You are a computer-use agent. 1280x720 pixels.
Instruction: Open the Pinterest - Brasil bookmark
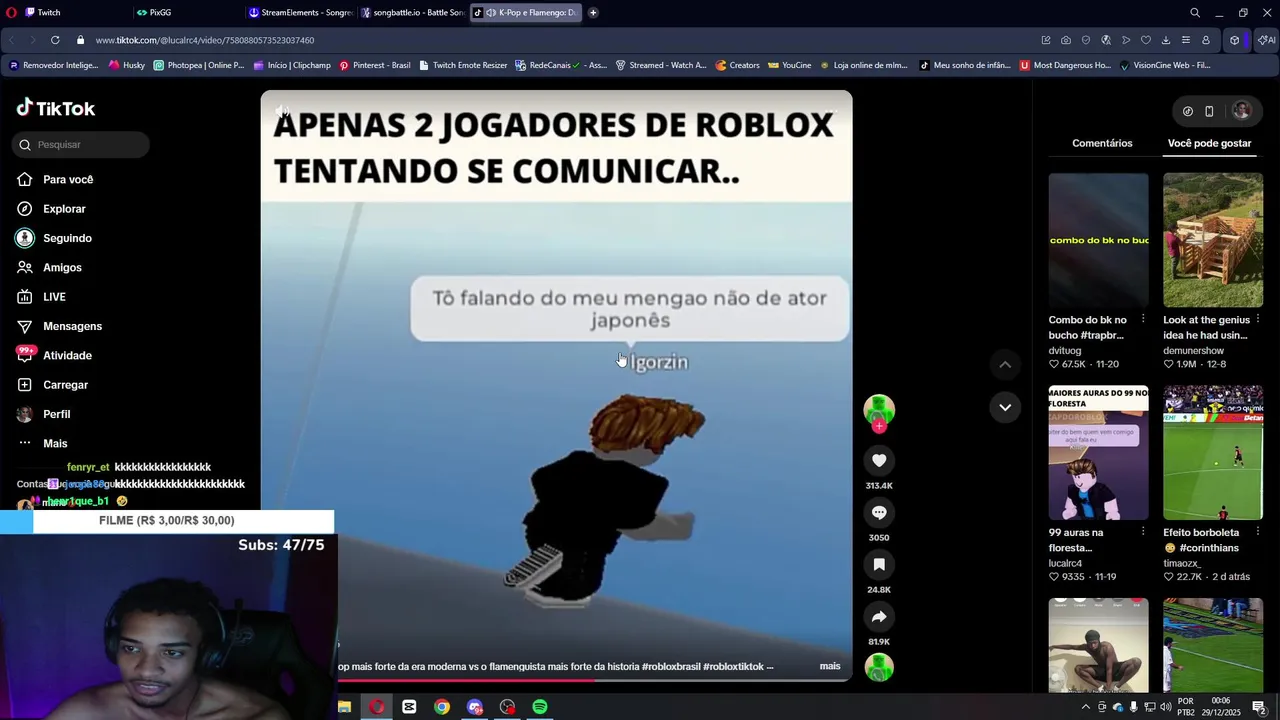pyautogui.click(x=374, y=65)
